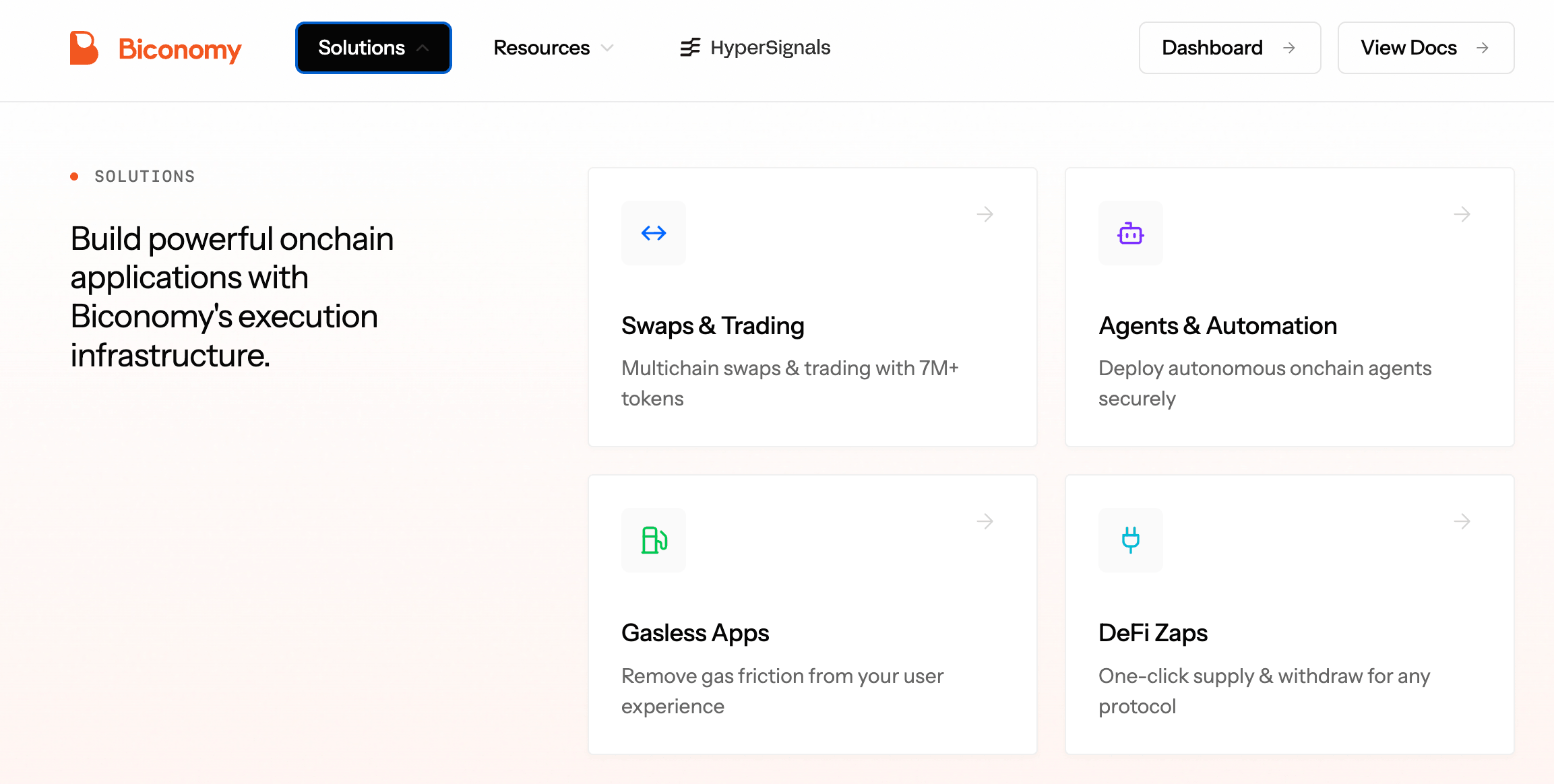Click the arrow on Agents & Automation card

pyautogui.click(x=1462, y=214)
